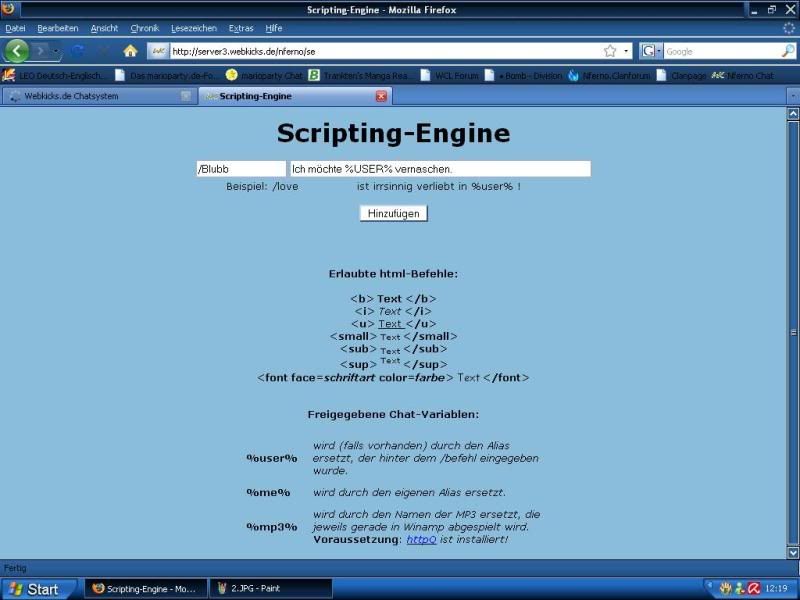Click the page scrollbar down arrow
The height and width of the screenshot is (600, 800).
(x=793, y=552)
